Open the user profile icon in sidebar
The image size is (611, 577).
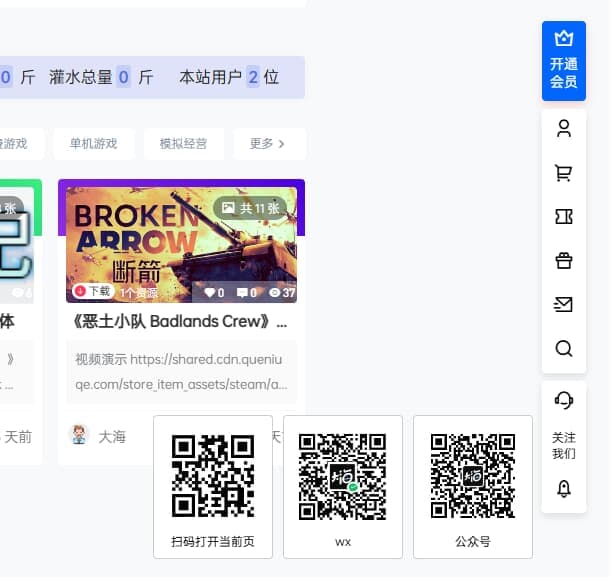coord(563,129)
